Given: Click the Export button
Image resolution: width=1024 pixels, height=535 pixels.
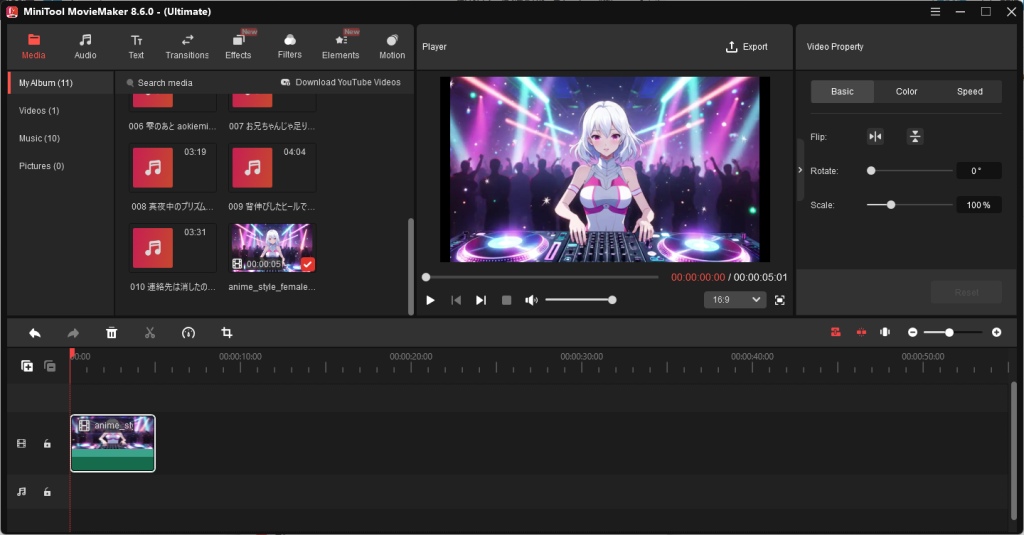Looking at the screenshot, I should tap(747, 47).
